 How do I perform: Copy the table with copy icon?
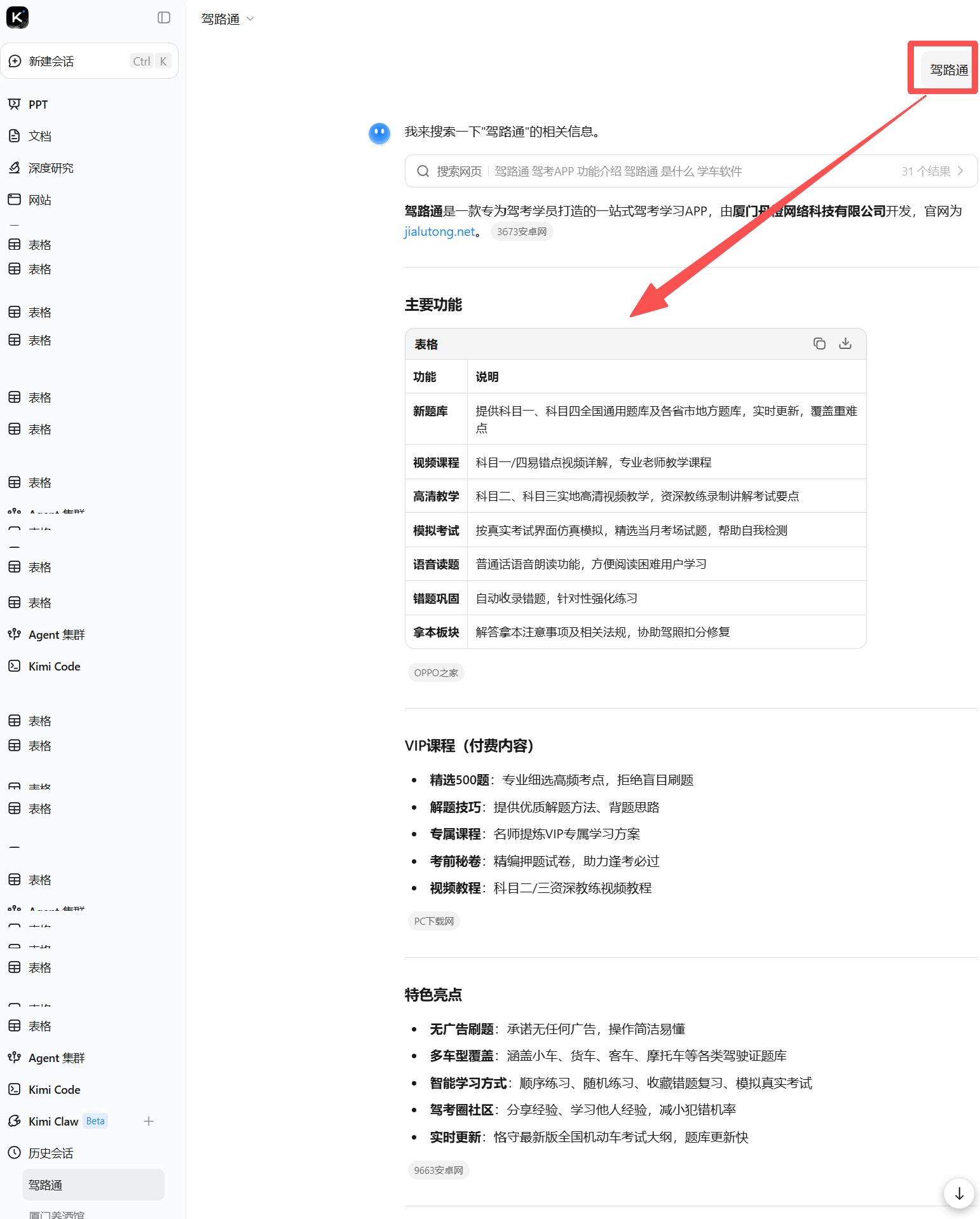pyautogui.click(x=819, y=344)
